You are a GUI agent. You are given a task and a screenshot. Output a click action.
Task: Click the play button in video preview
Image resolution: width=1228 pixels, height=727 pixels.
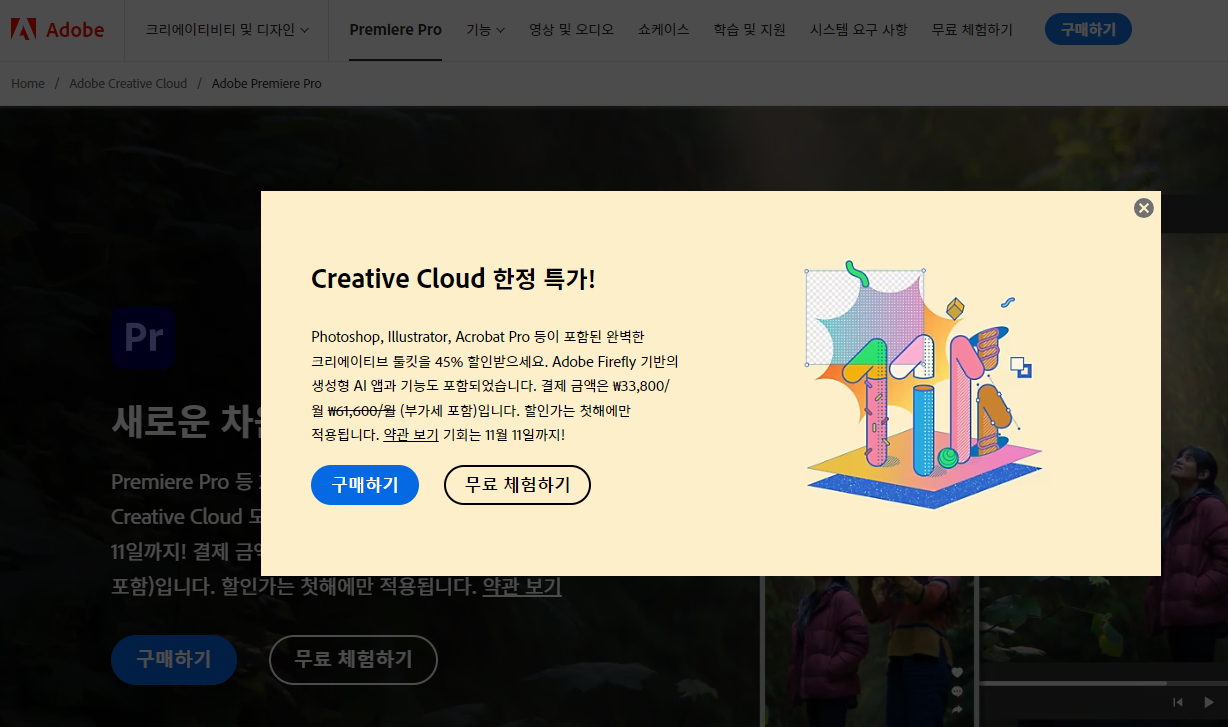pos(1208,703)
